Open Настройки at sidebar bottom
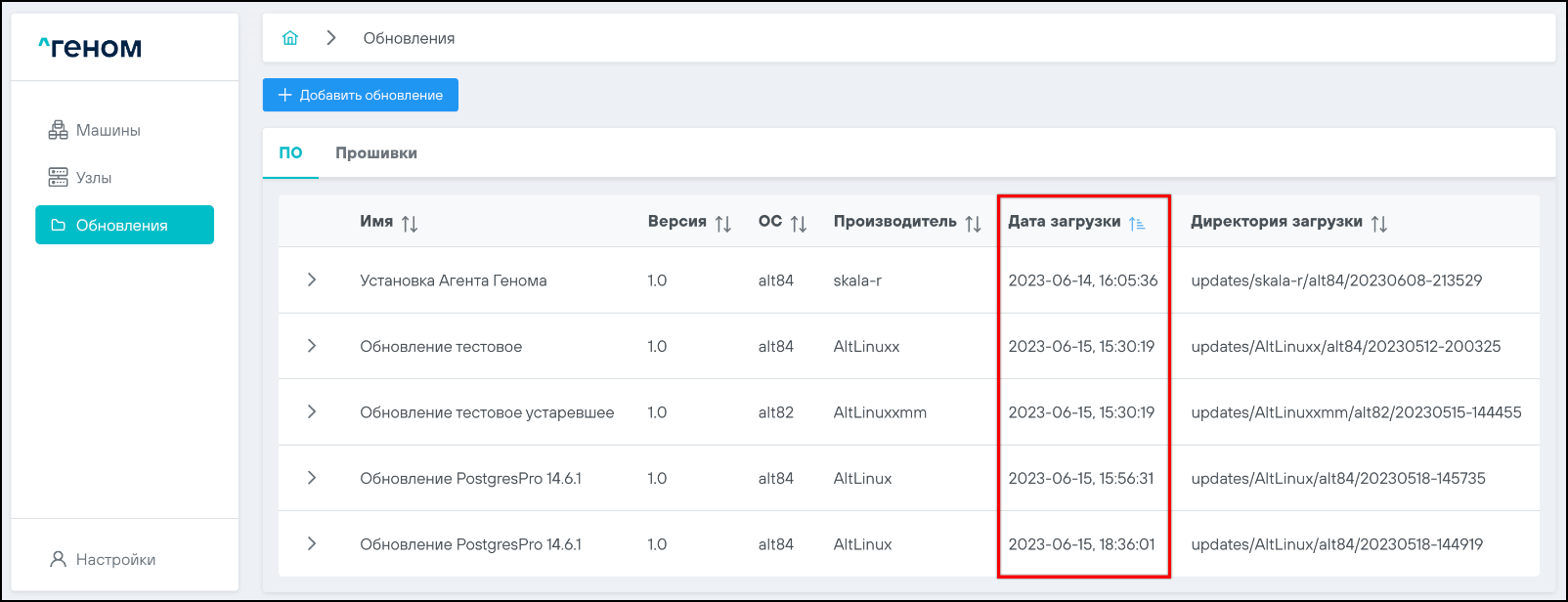Viewport: 1568px width, 602px height. coord(115,560)
